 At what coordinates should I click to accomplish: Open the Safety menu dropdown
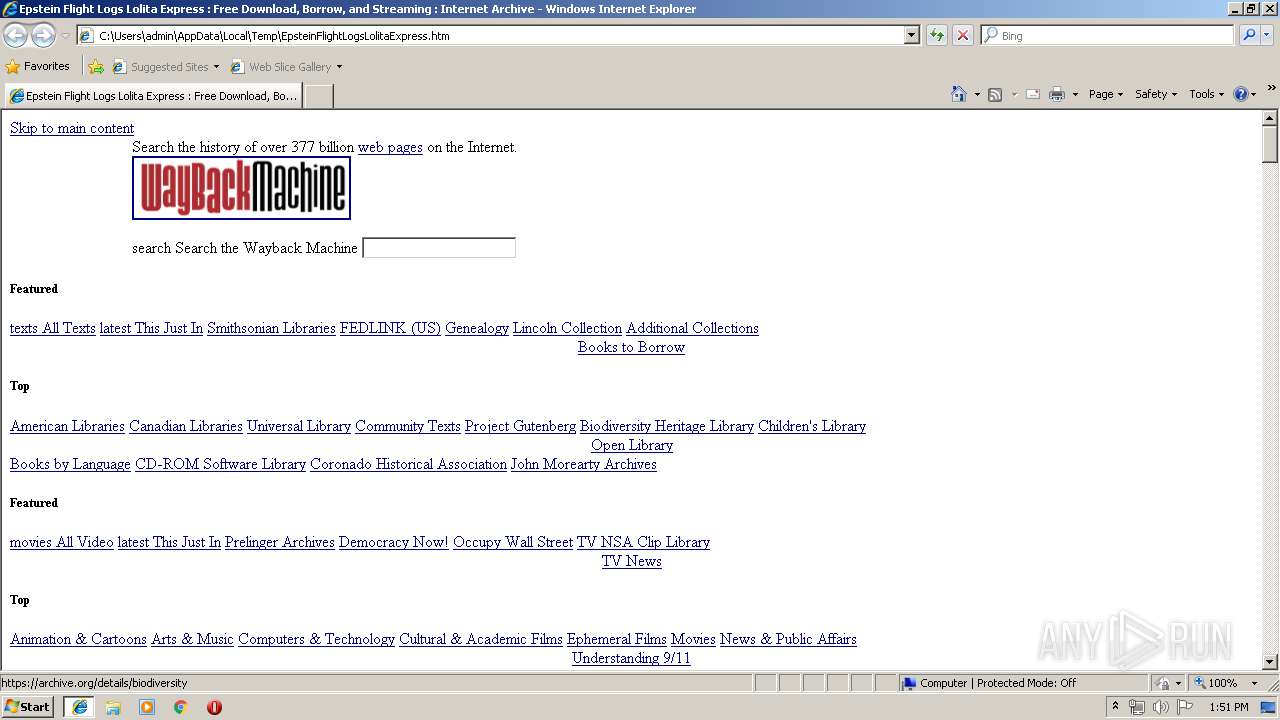[x=1156, y=94]
